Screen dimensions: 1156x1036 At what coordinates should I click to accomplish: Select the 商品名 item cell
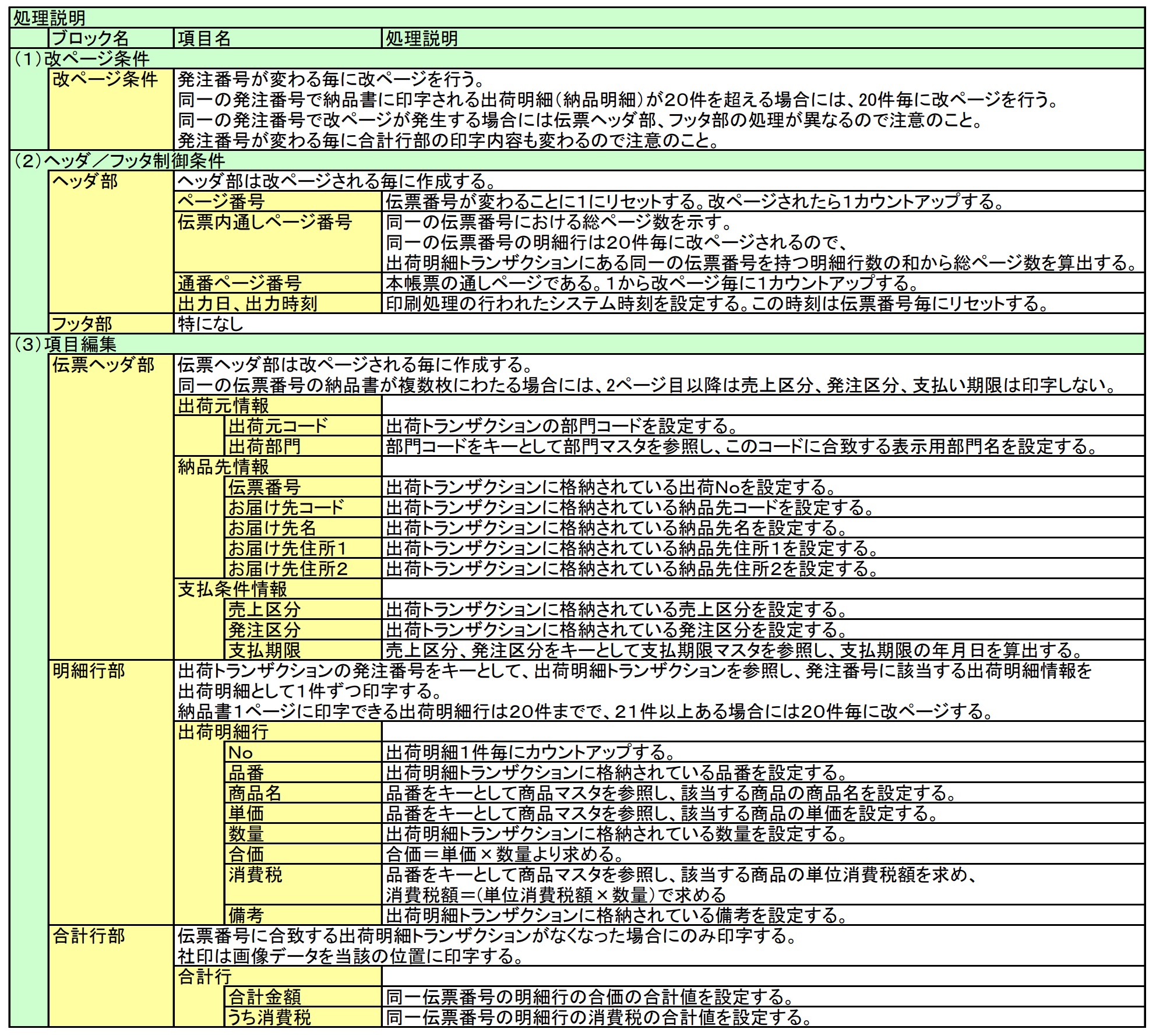pos(303,793)
